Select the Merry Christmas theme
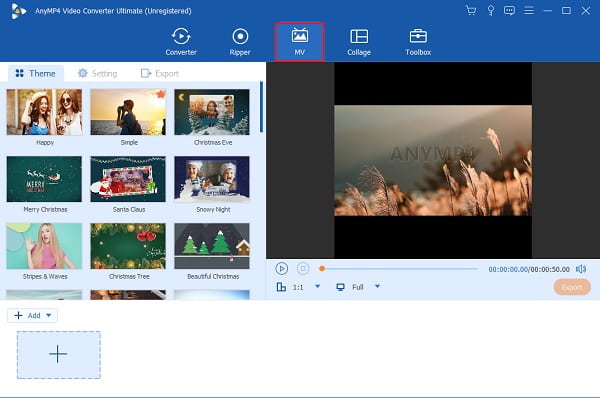Viewport: 600px width, 398px height. (44, 179)
